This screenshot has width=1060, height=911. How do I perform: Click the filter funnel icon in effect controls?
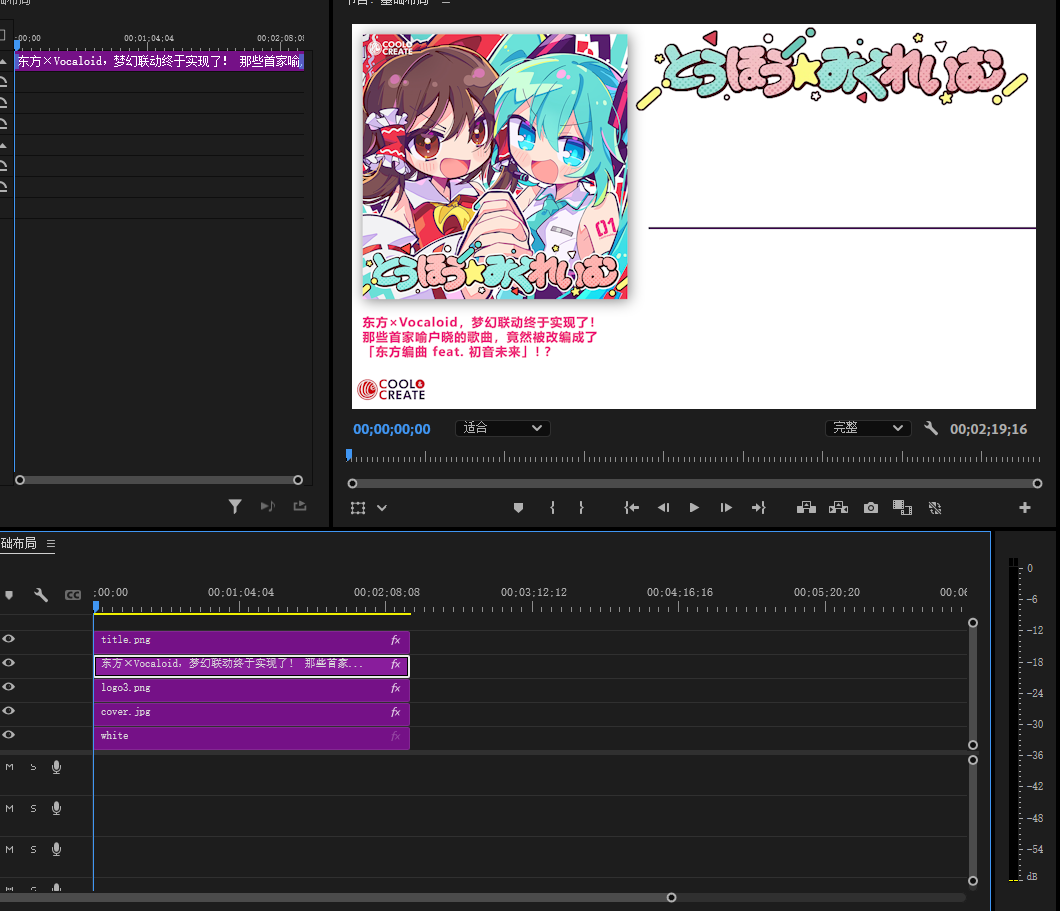[x=235, y=507]
